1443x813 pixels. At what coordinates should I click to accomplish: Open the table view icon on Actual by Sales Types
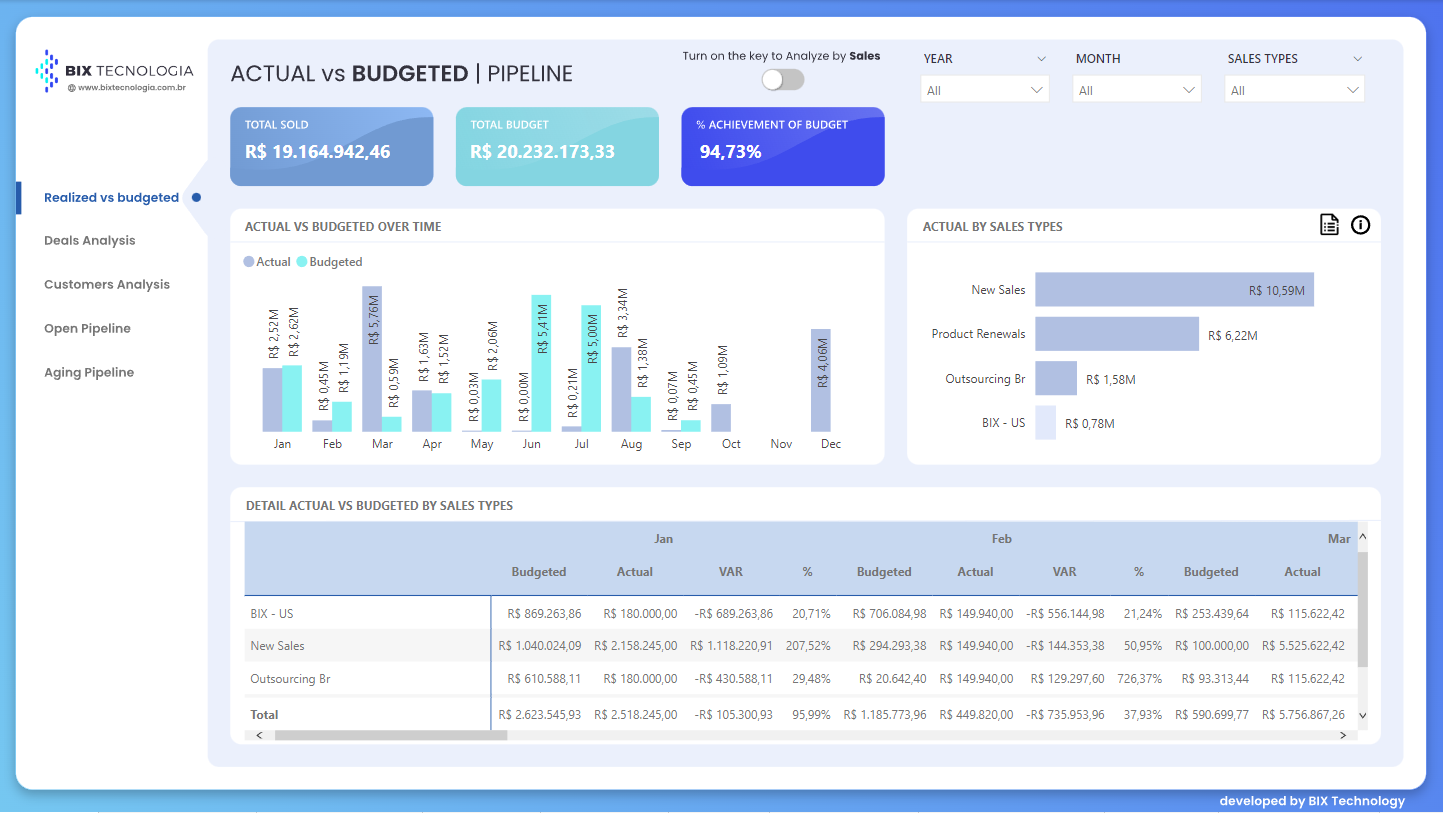coord(1329,225)
